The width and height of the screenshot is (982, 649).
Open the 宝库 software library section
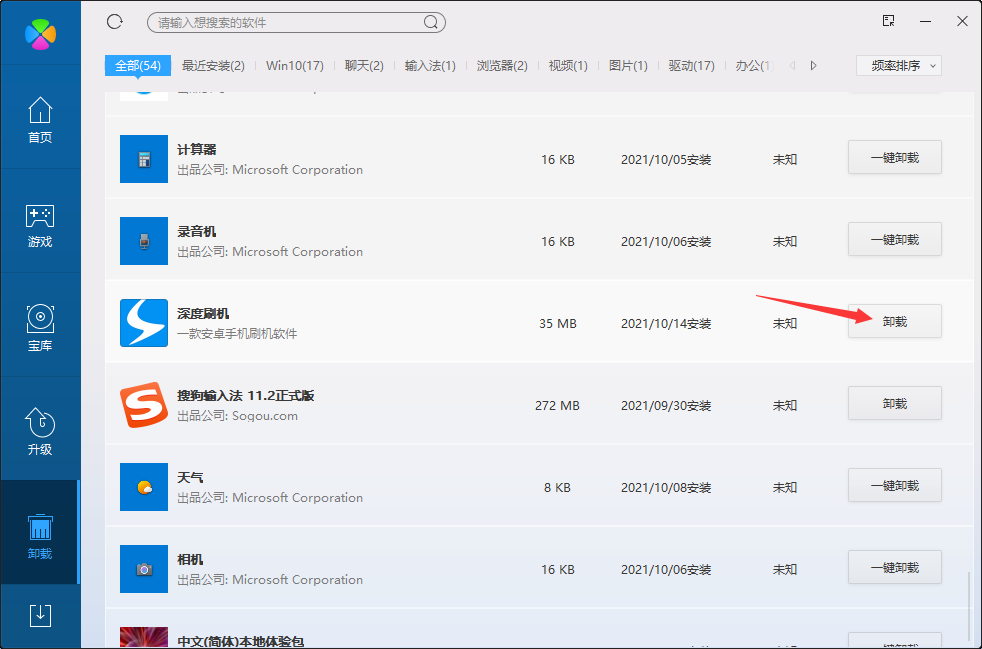click(40, 328)
